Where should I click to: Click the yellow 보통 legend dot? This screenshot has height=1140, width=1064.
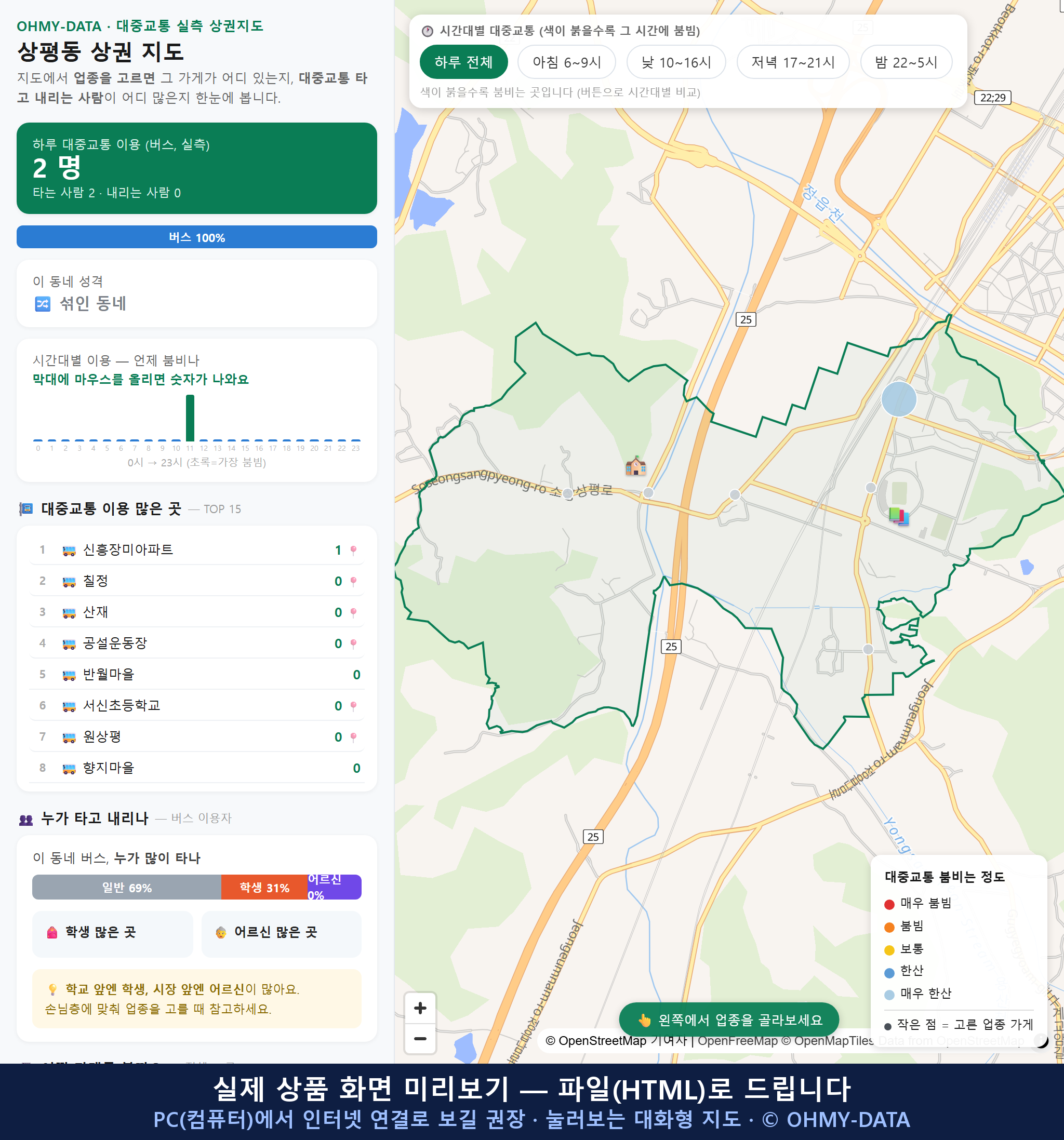pyautogui.click(x=889, y=950)
